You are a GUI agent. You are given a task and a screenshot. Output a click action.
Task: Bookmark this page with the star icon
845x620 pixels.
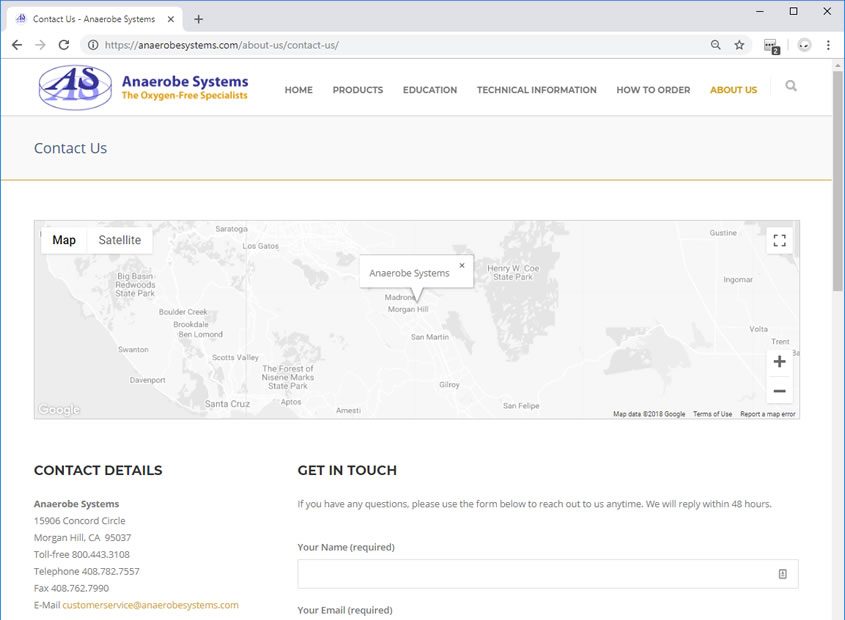point(739,45)
